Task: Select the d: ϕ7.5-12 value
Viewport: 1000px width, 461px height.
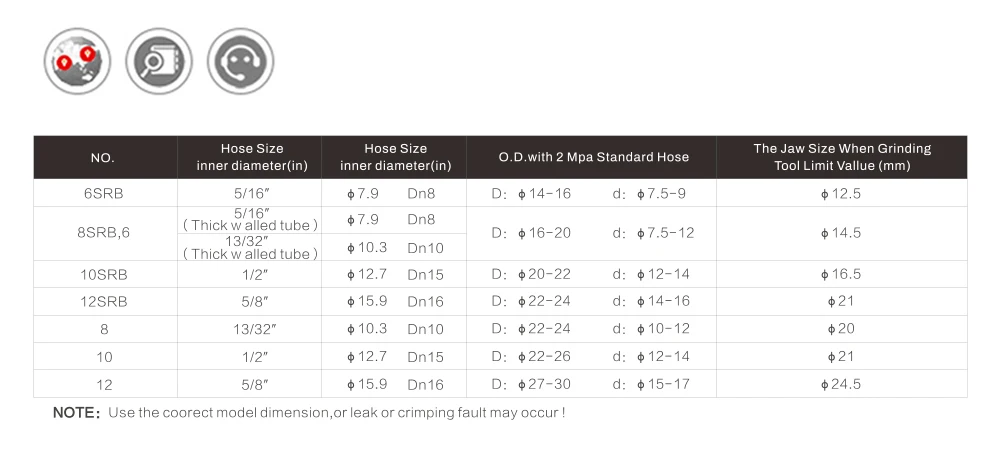Action: pyautogui.click(x=653, y=233)
